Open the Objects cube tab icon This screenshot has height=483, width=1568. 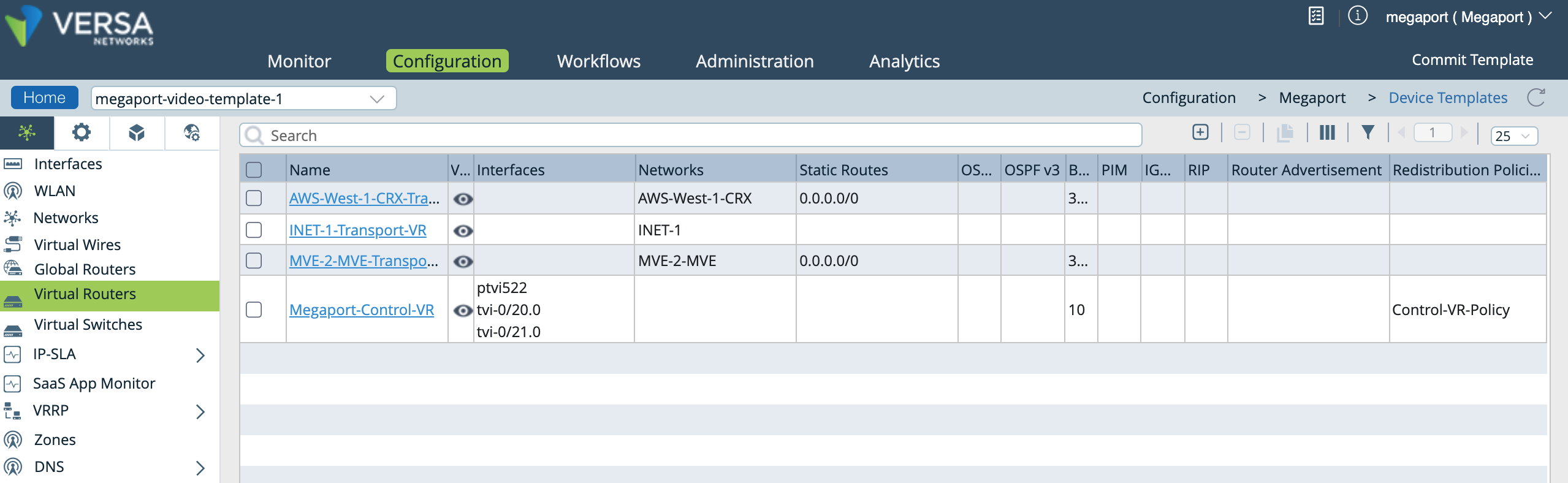point(137,133)
